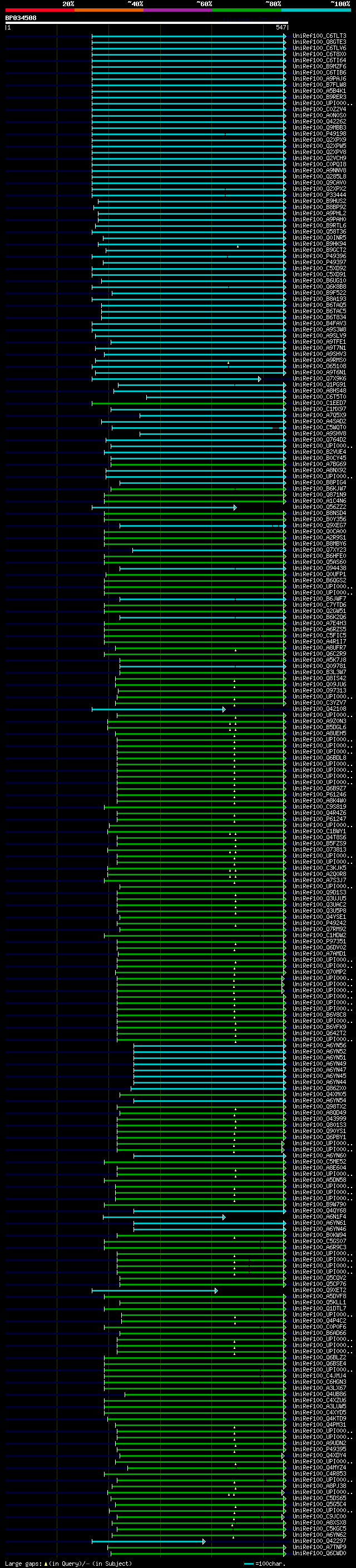Click the Large gaps legend text
This screenshot has width=356, height=1568.
click(24, 1564)
